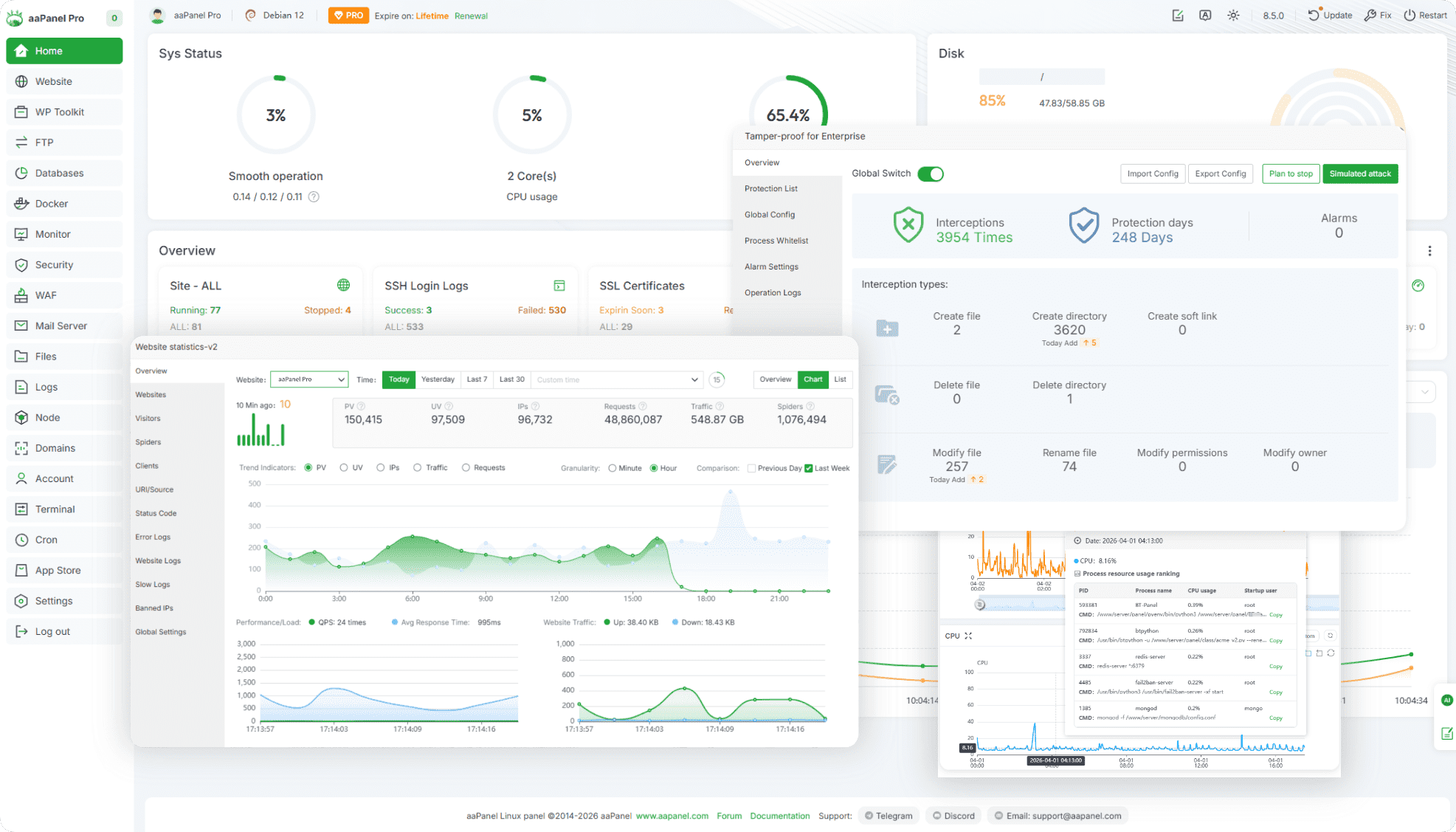Open the SSH Login Logs panel icon
Screen dimensions: 1456x832
559,286
